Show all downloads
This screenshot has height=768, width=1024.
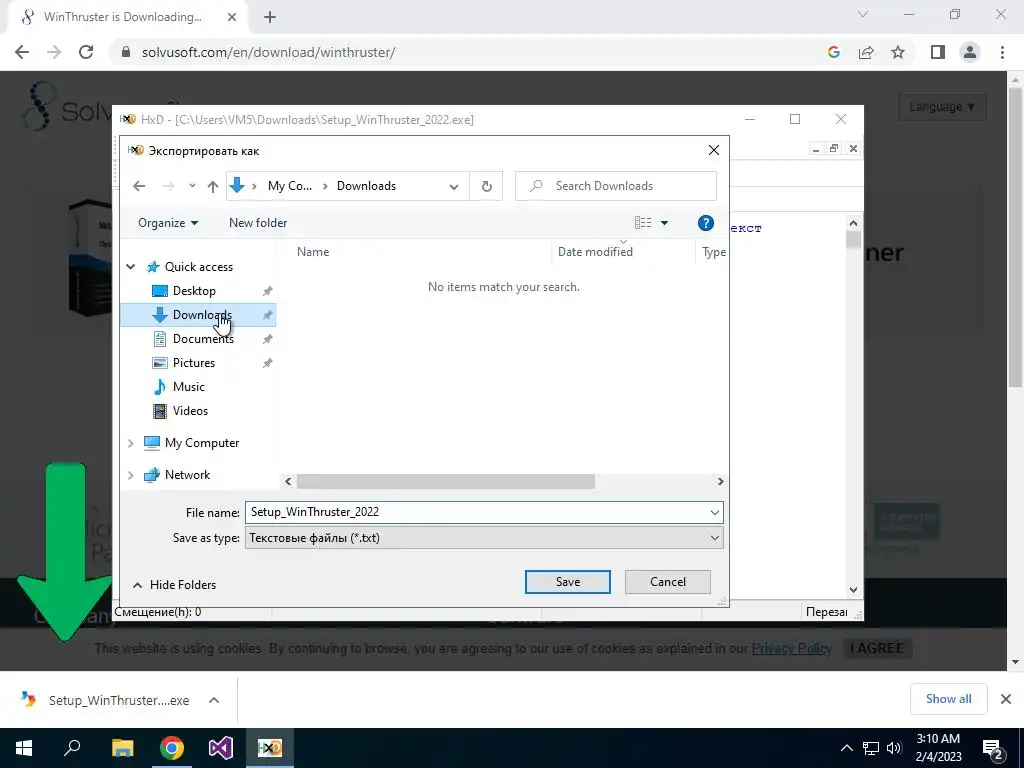point(948,699)
